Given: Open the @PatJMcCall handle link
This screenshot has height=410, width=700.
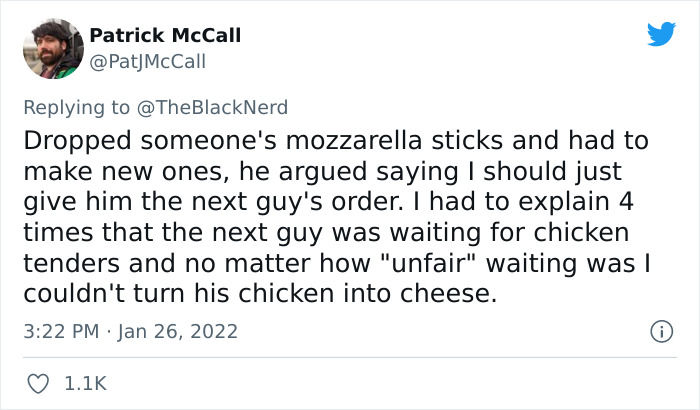Looking at the screenshot, I should 148,62.
